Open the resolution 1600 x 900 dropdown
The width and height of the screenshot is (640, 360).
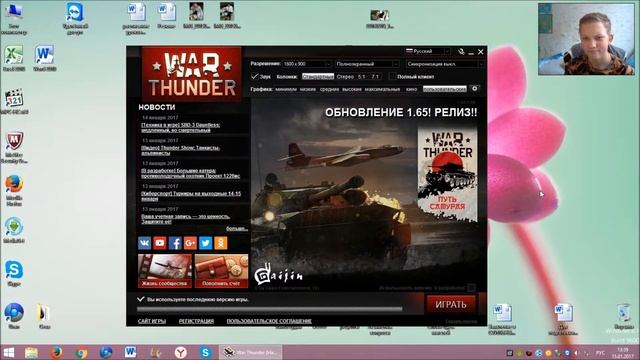click(307, 64)
